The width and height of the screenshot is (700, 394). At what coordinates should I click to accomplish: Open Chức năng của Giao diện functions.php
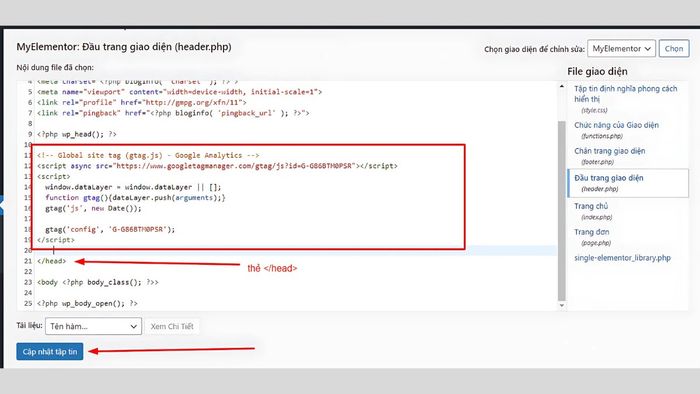tap(616, 130)
